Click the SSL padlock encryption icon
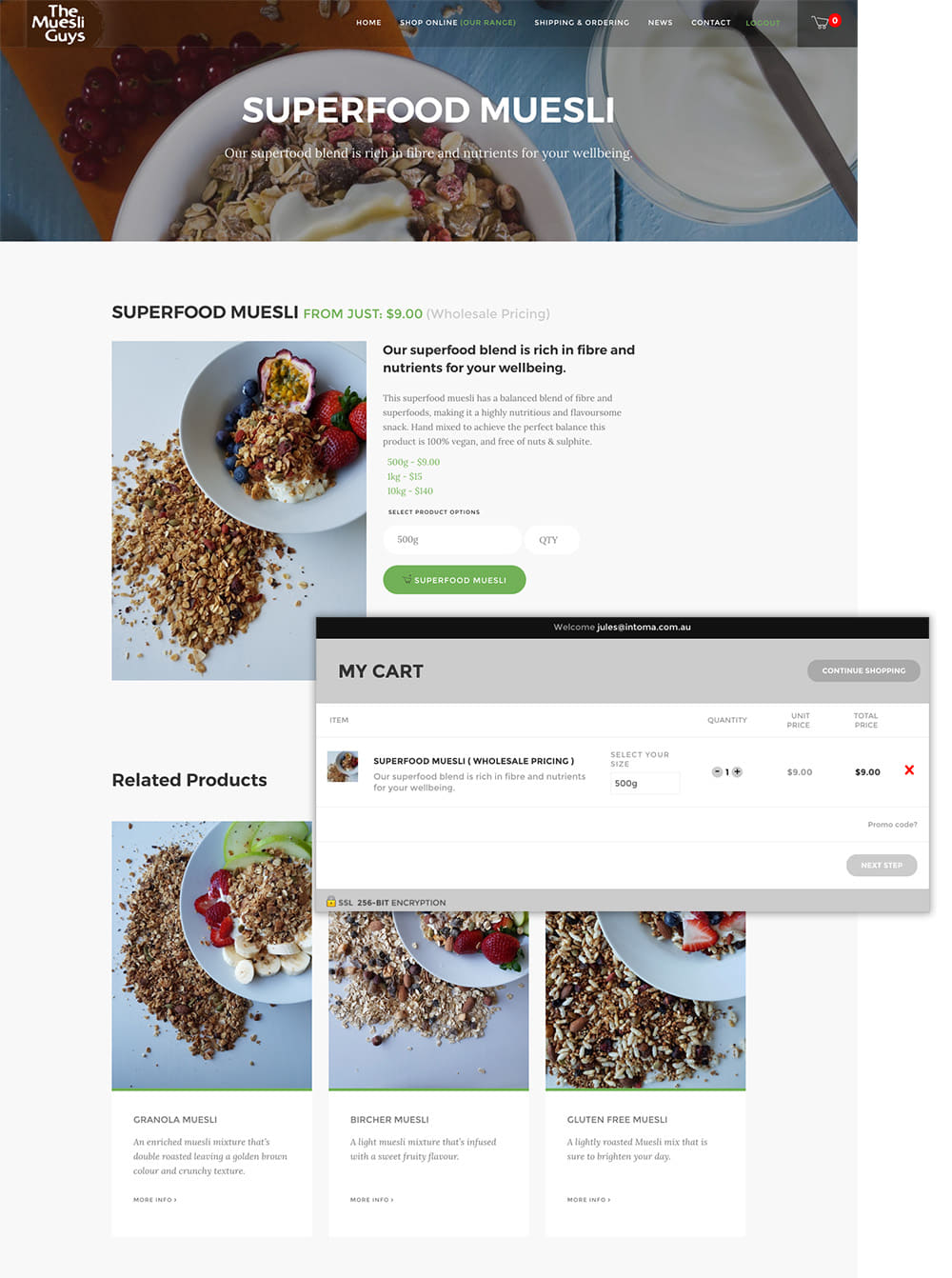The height and width of the screenshot is (1278, 952). coord(330,902)
